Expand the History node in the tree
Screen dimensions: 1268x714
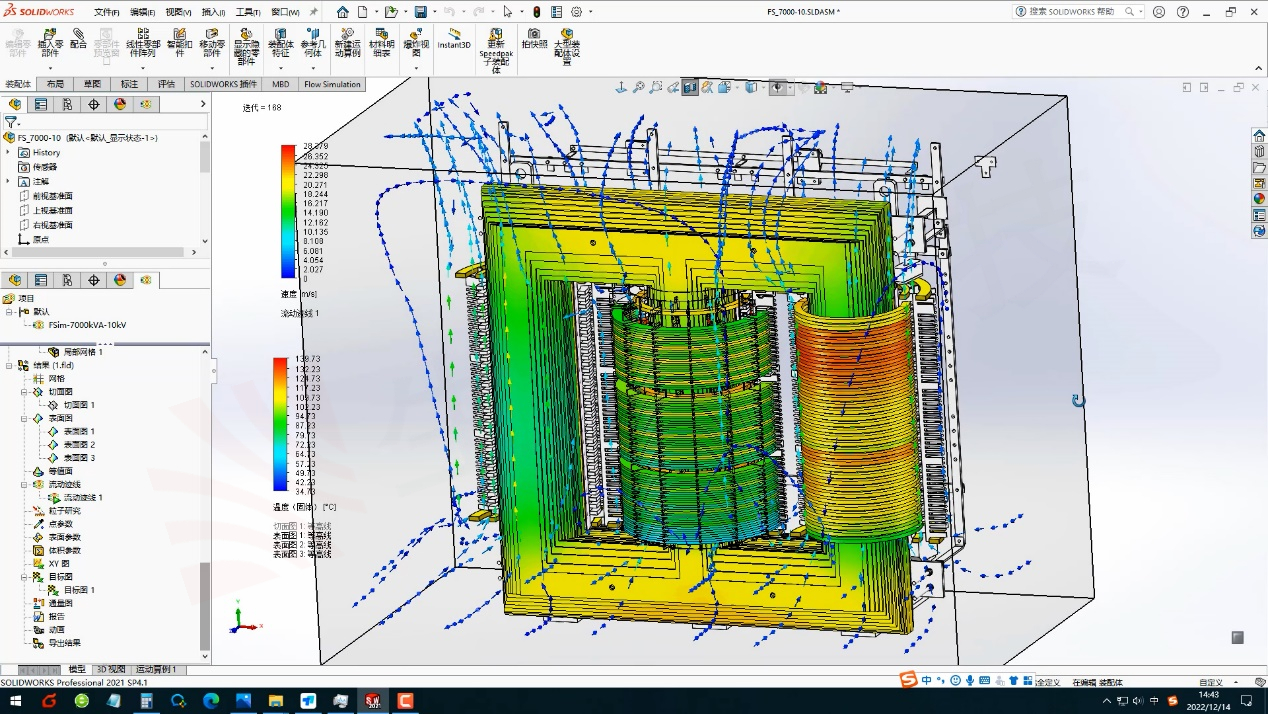click(x=8, y=152)
